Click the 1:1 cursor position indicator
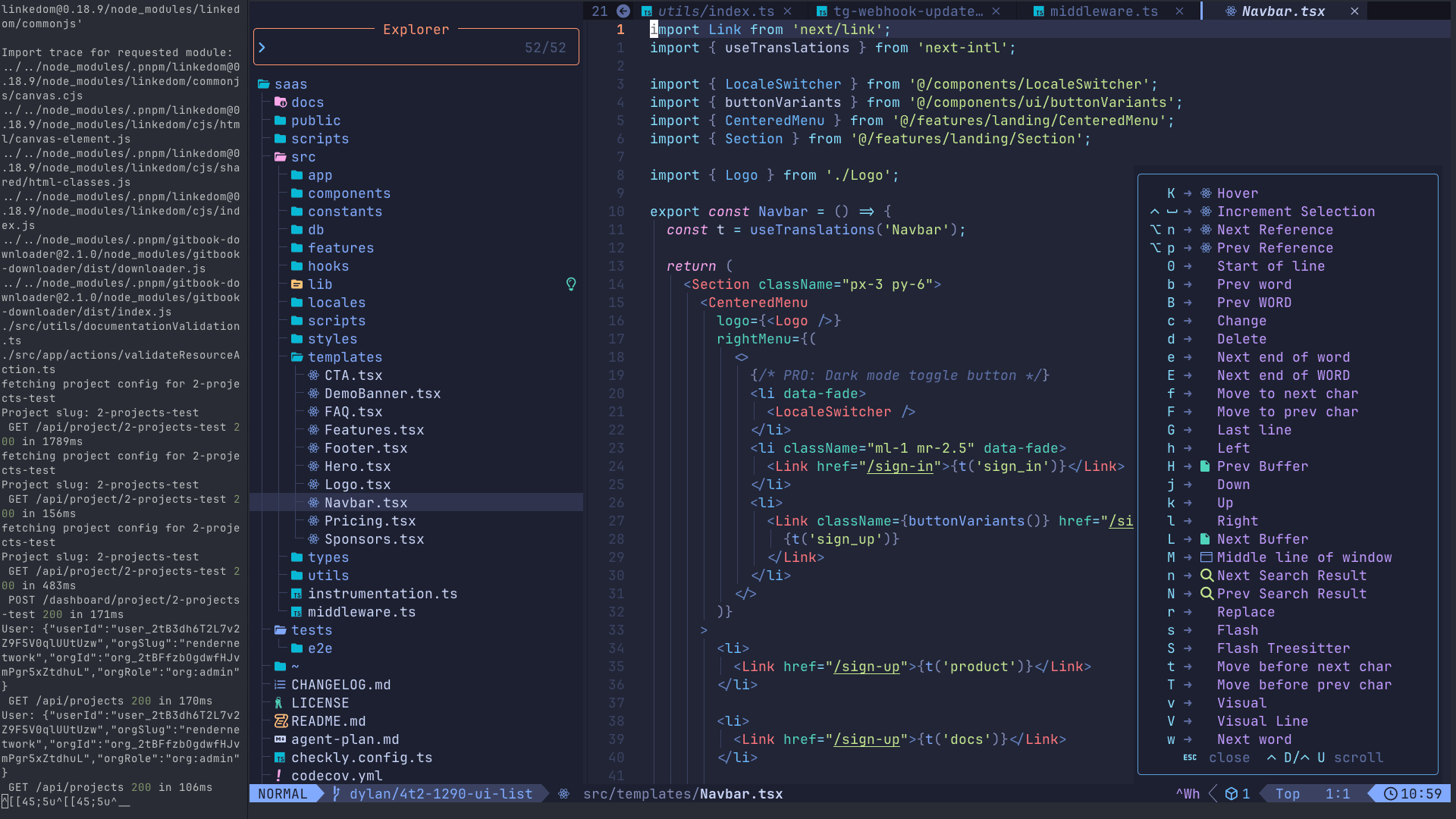 pos(1338,794)
